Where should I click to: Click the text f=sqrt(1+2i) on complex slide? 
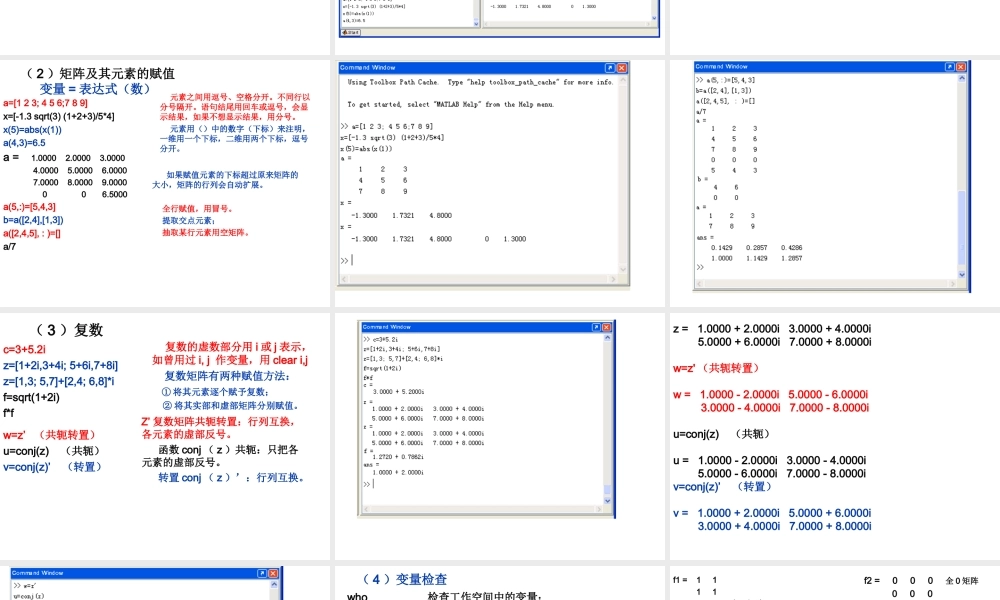(31, 397)
